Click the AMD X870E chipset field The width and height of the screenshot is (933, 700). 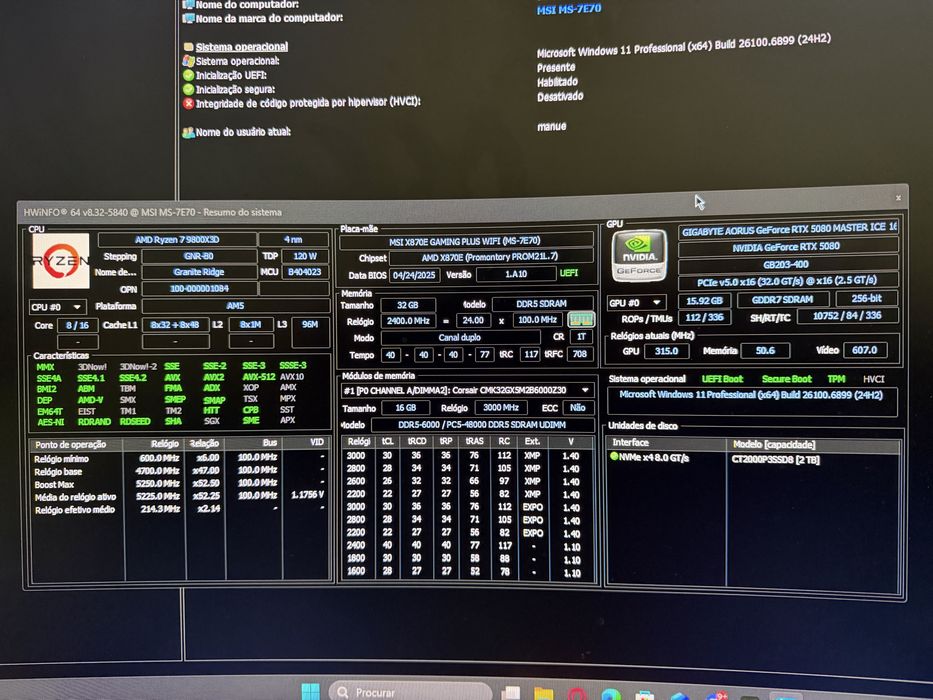click(490, 257)
